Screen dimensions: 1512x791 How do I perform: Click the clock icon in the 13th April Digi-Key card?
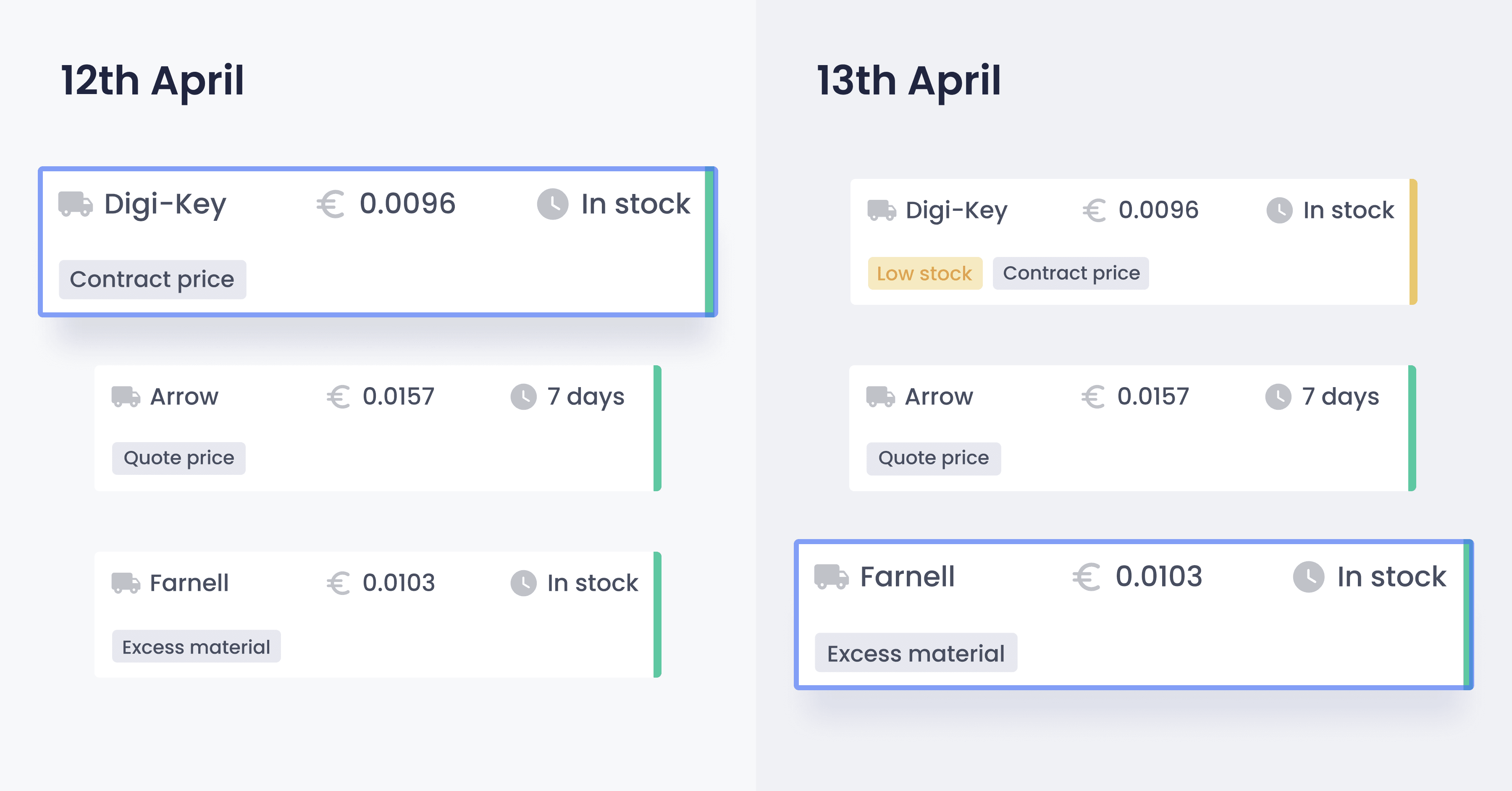(1279, 210)
